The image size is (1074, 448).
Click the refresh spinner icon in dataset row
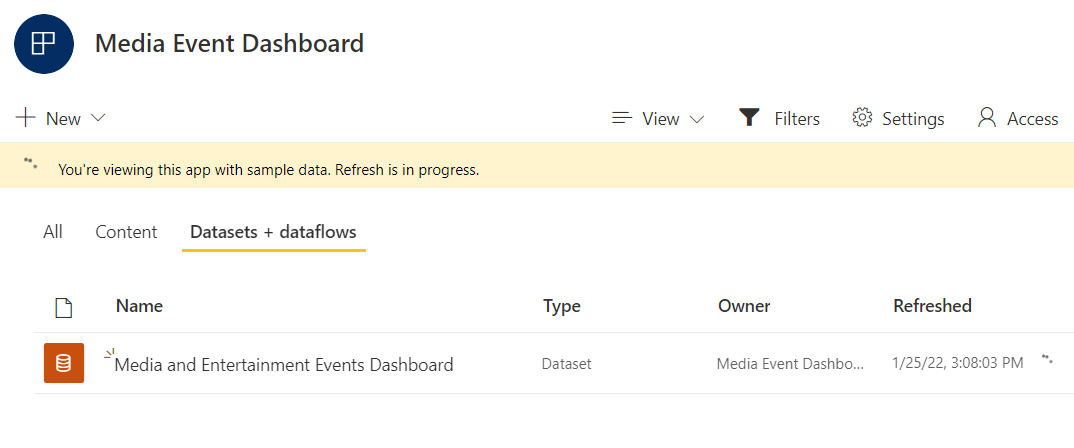coord(1046,358)
